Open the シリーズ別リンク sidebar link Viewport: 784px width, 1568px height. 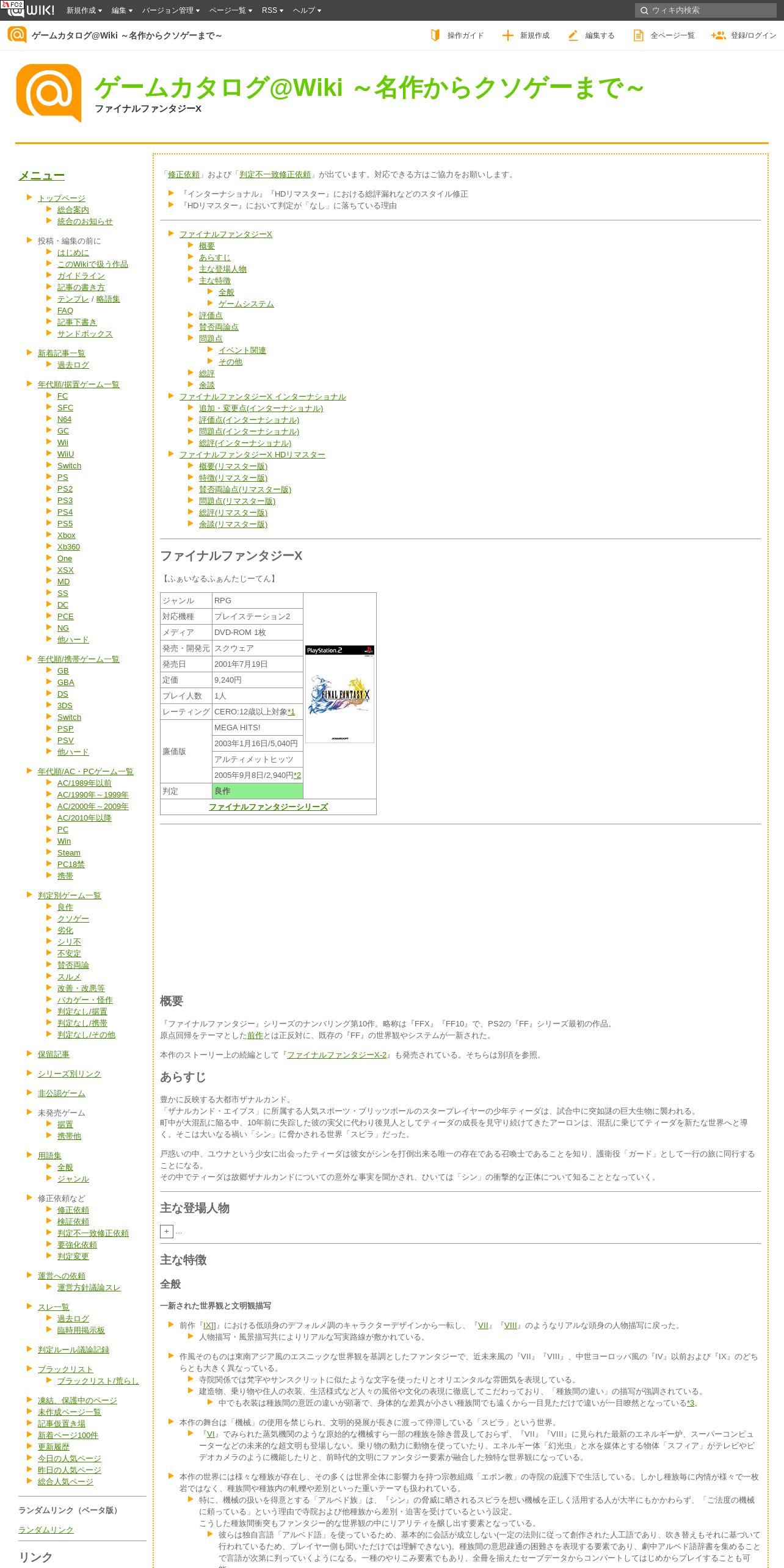click(x=70, y=1074)
